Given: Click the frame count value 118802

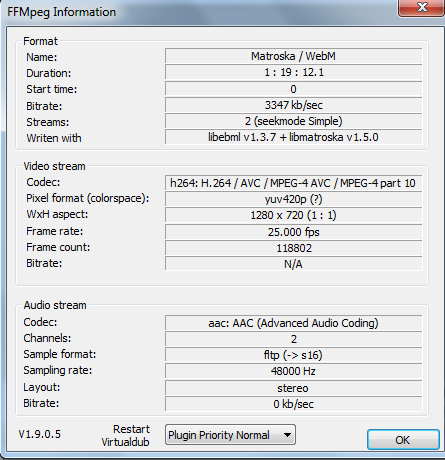Looking at the screenshot, I should 293,248.
